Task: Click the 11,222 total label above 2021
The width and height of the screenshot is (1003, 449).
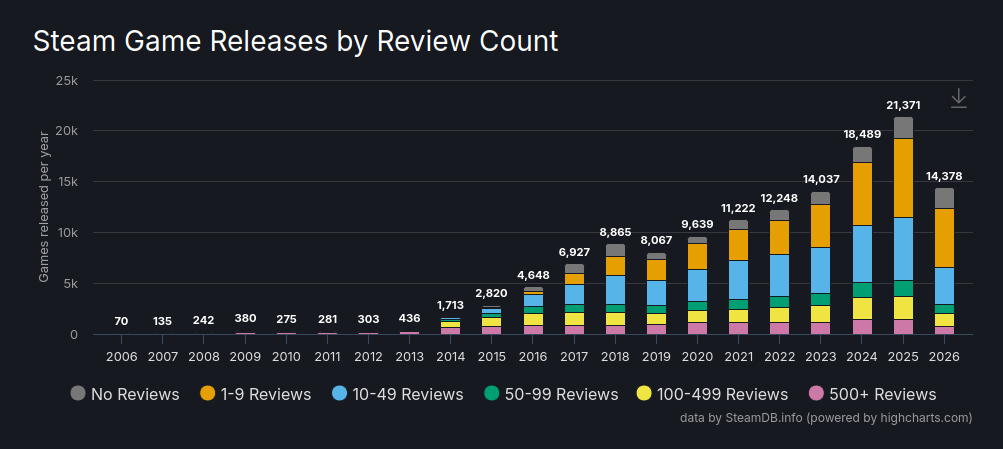Action: [x=739, y=208]
